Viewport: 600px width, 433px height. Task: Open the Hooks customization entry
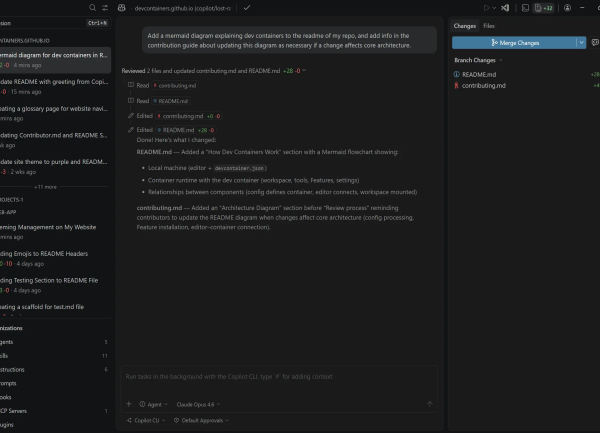[55, 397]
